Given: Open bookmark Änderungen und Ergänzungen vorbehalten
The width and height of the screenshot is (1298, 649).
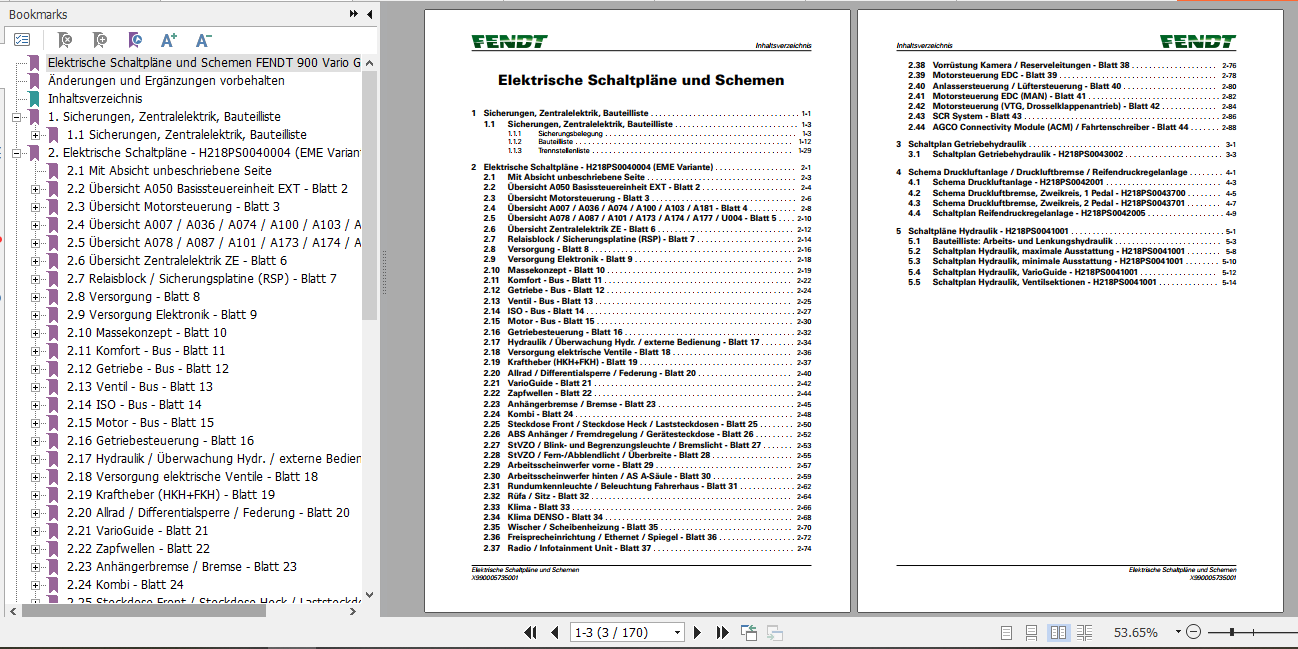Looking at the screenshot, I should click(x=166, y=81).
